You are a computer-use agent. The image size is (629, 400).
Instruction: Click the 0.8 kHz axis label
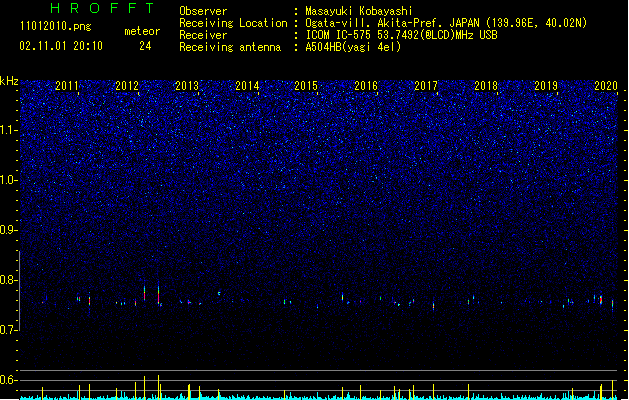click(x=9, y=280)
